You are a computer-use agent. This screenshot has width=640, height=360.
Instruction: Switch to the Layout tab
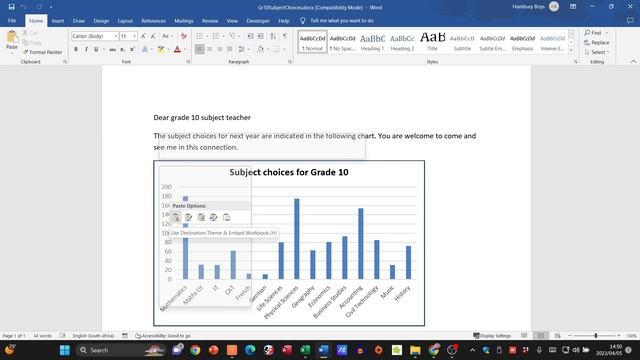pos(125,20)
